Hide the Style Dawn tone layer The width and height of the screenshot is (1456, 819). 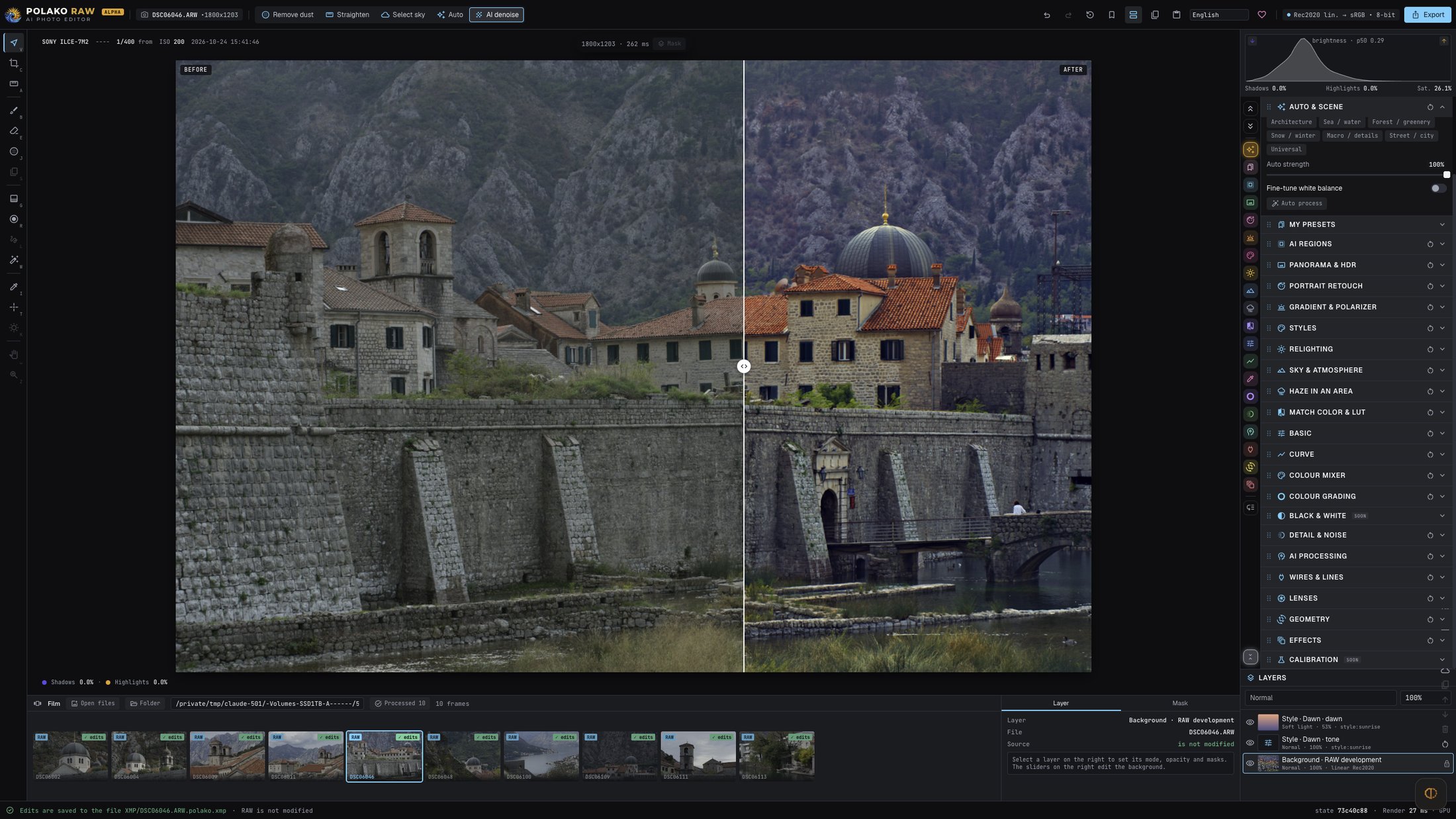coord(1250,743)
